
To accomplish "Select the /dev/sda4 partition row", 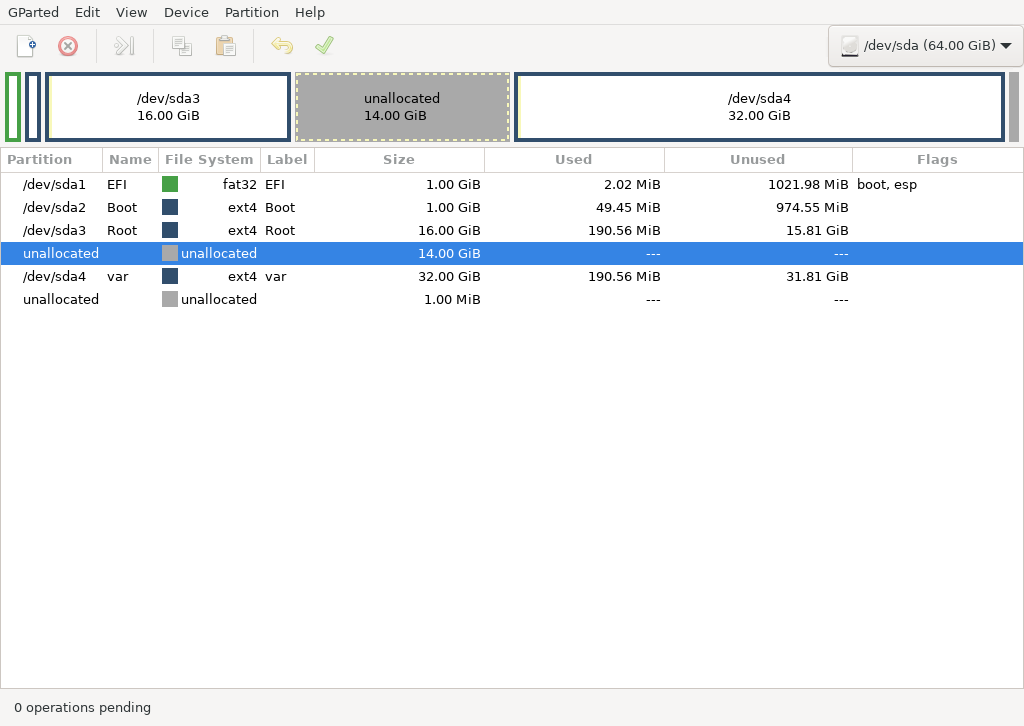I will point(512,276).
